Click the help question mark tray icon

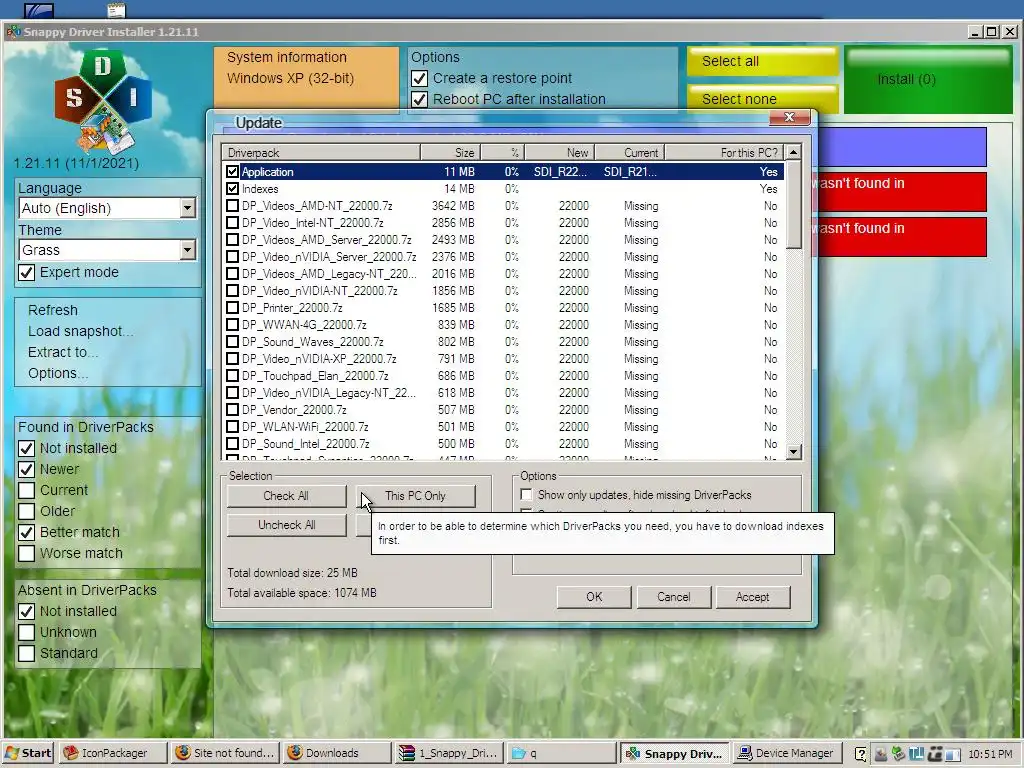(x=861, y=754)
